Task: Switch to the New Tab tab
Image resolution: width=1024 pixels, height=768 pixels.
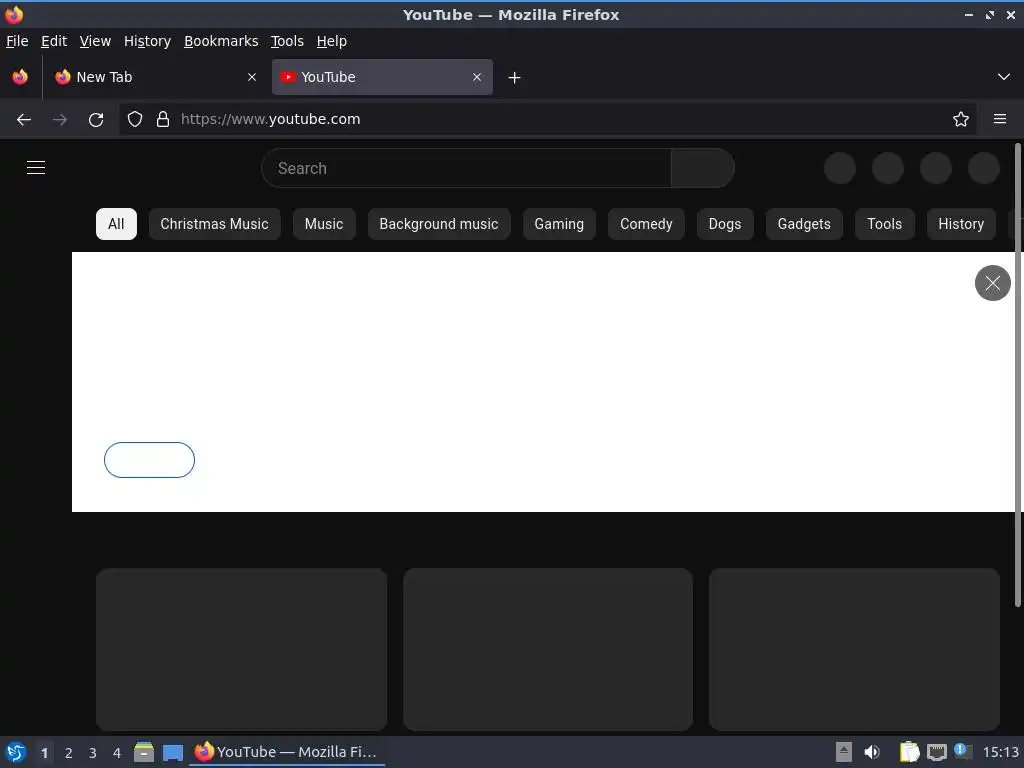Action: pos(156,77)
